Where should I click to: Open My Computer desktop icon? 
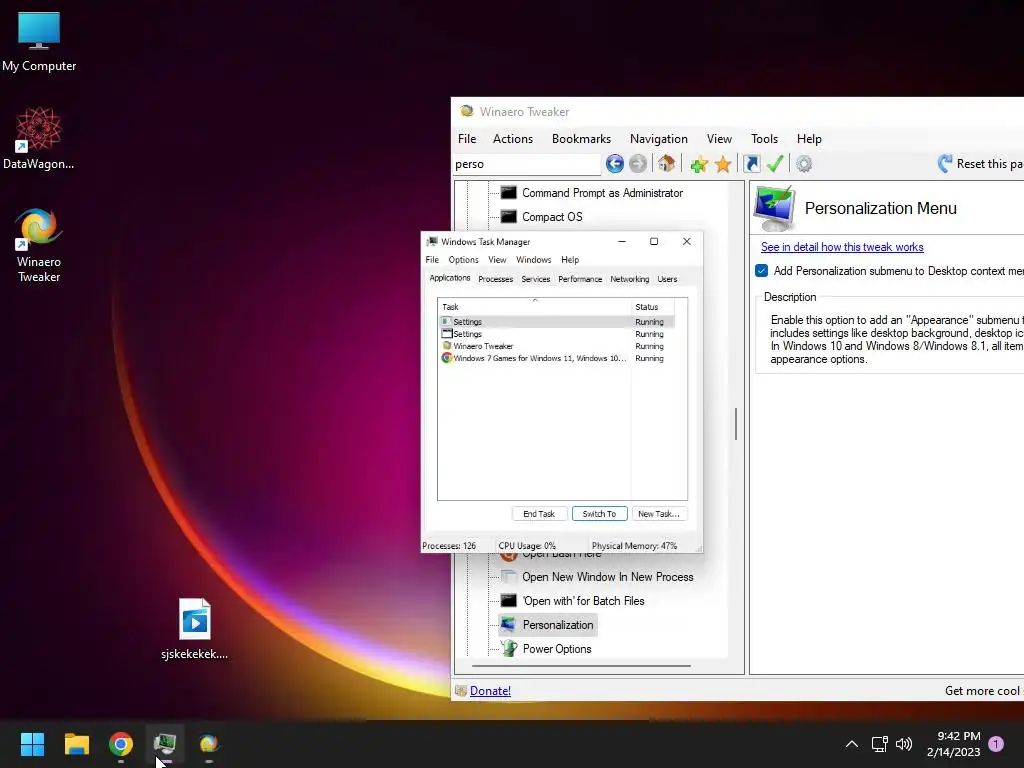pos(39,41)
